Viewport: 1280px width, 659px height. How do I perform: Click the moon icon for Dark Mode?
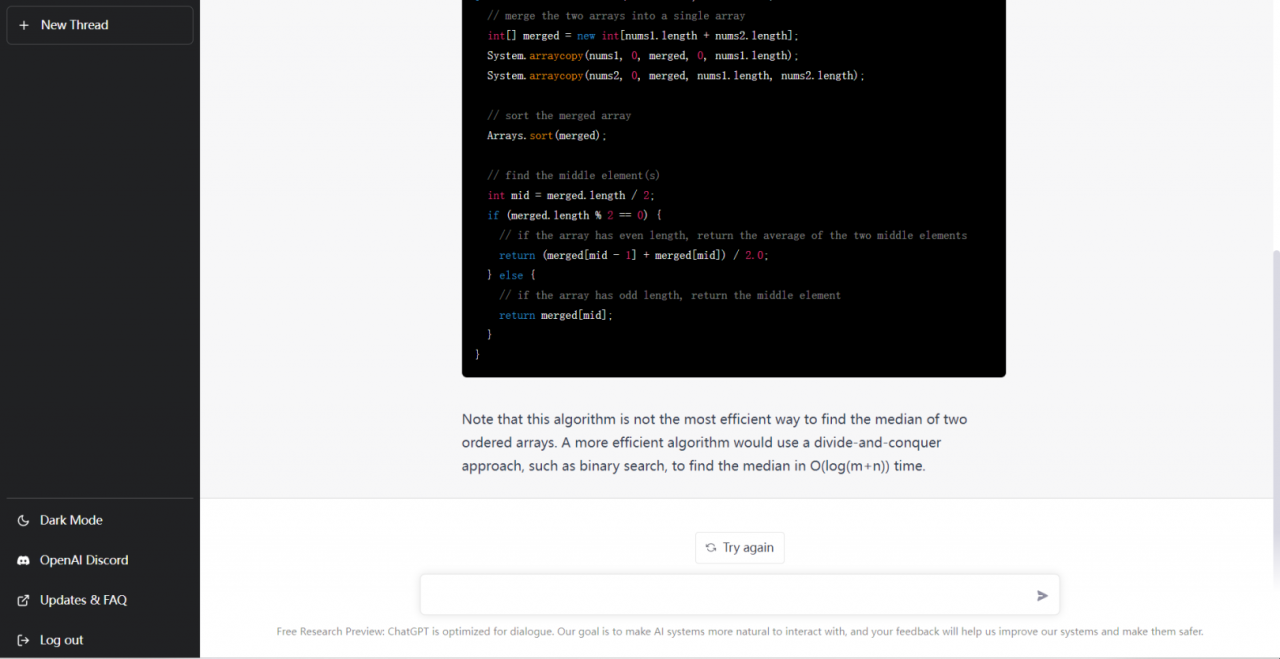[x=24, y=520]
